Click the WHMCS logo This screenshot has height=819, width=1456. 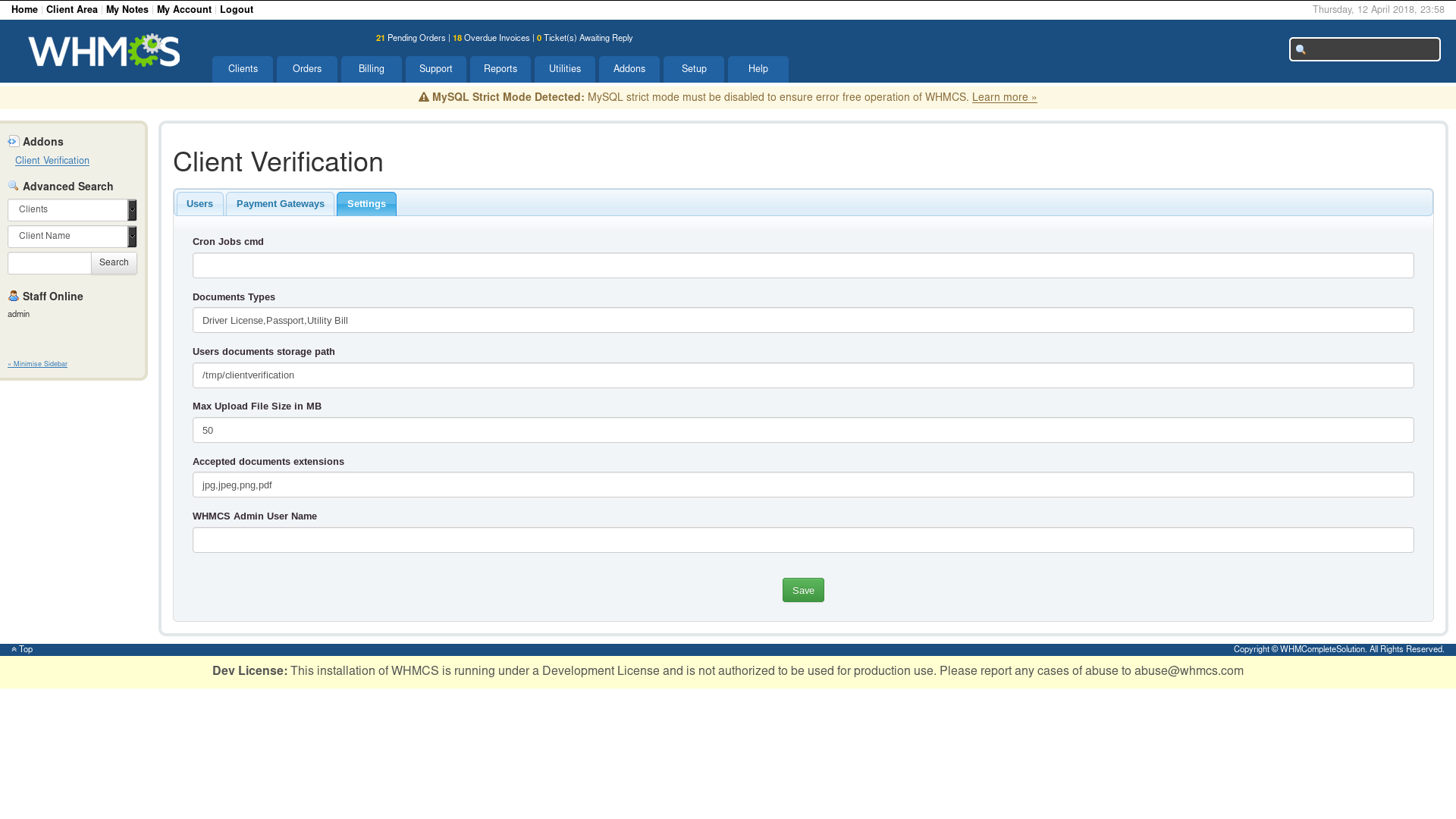[104, 50]
